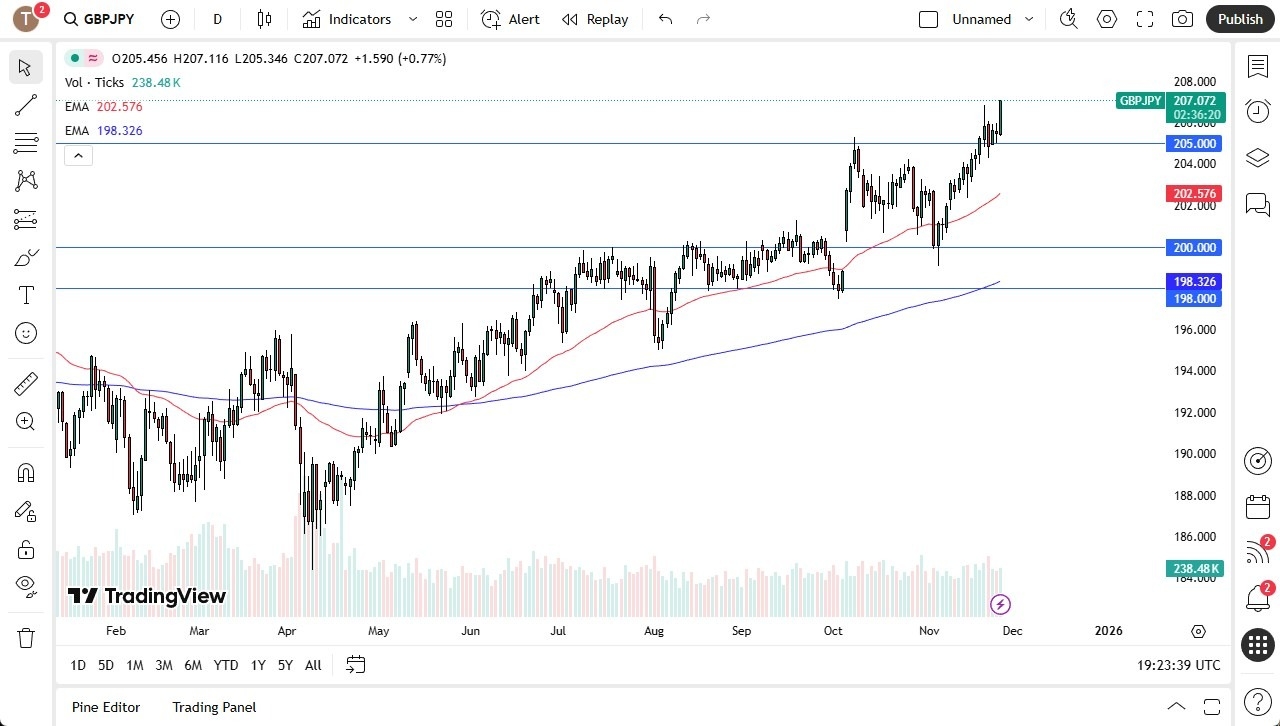Hide the GBPJPY series via legend toggle
Image resolution: width=1280 pixels, height=726 pixels.
(75, 58)
